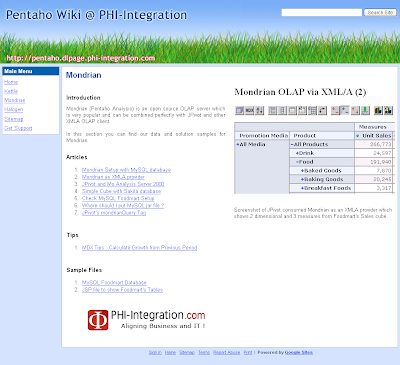
Task: Select the 191,940 unit sales cell
Action: click(374, 162)
